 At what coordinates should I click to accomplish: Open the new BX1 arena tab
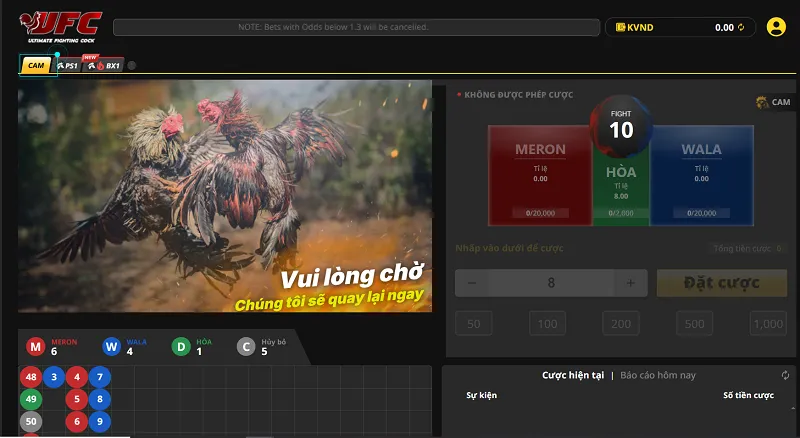(106, 65)
